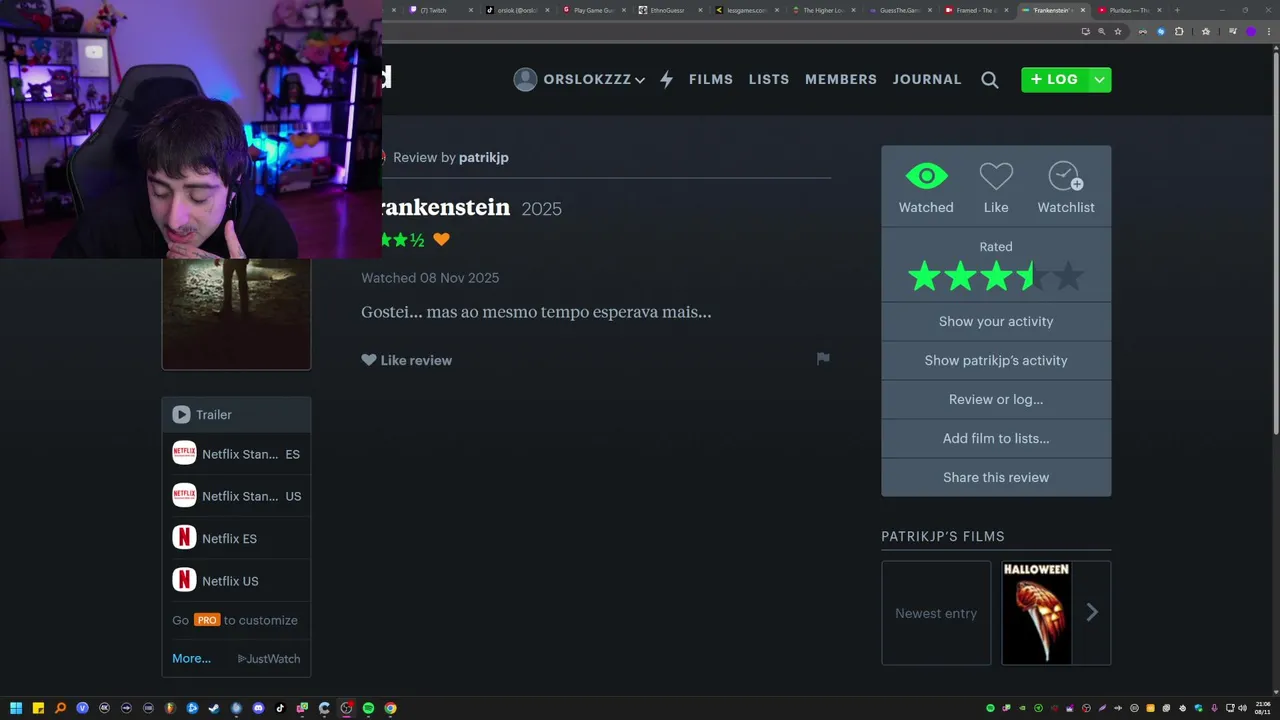Click the Newest entry placeholder
Viewport: 1280px width, 720px height.
click(936, 613)
